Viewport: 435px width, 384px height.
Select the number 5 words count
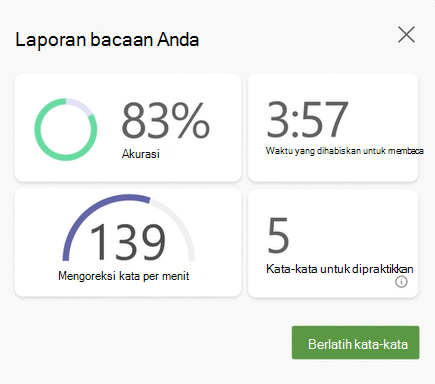point(278,235)
